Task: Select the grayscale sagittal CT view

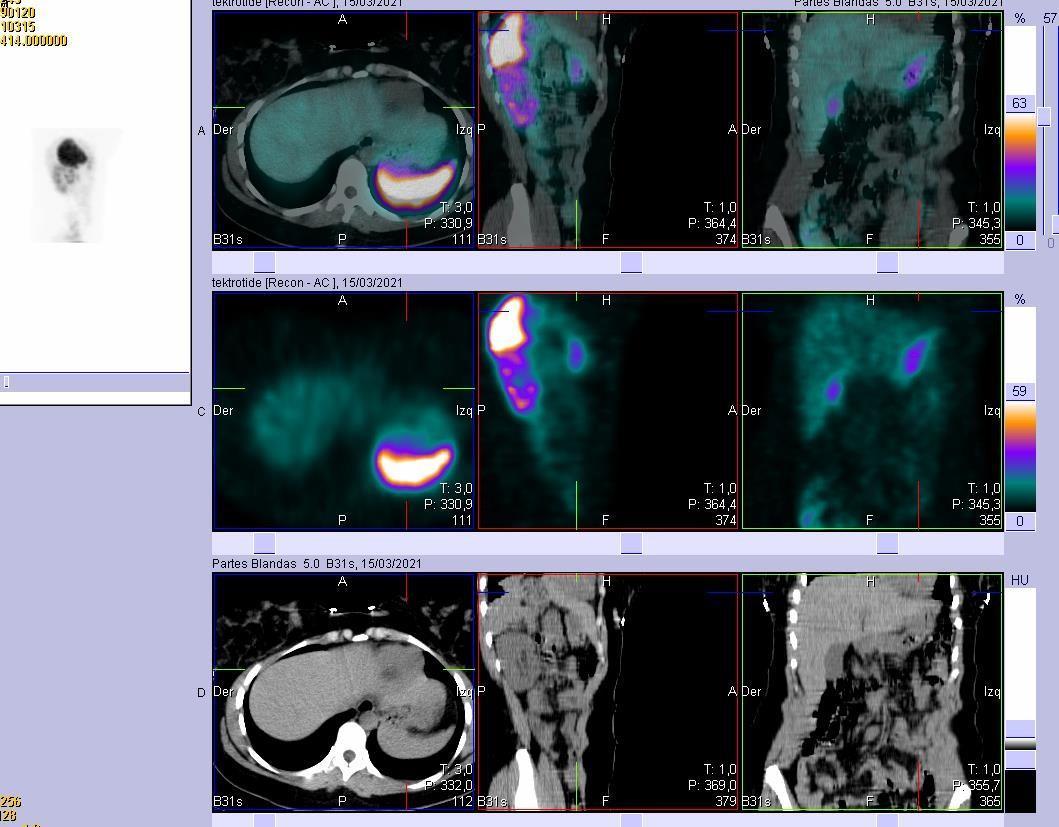Action: click(x=608, y=692)
